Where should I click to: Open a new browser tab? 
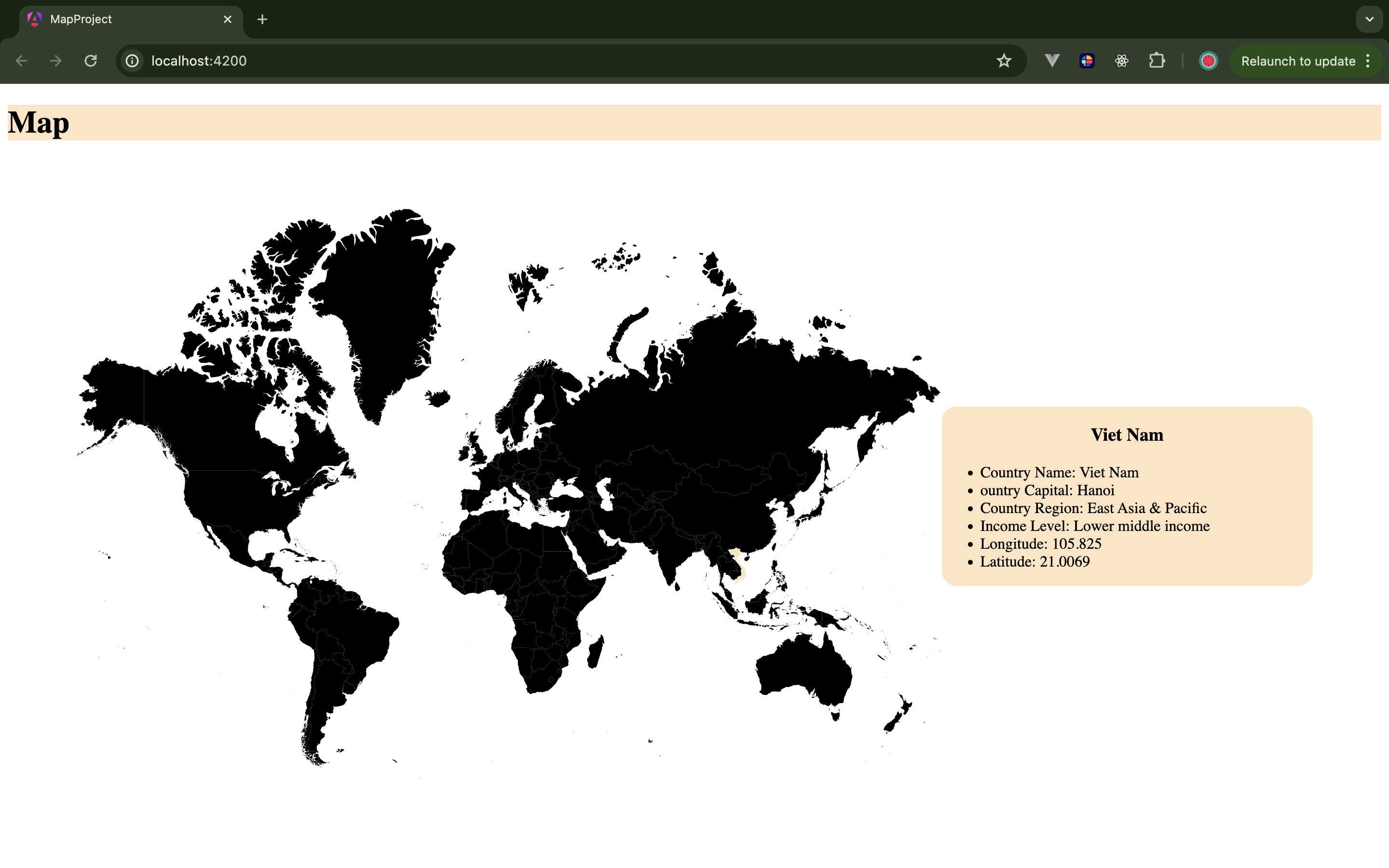(x=262, y=19)
